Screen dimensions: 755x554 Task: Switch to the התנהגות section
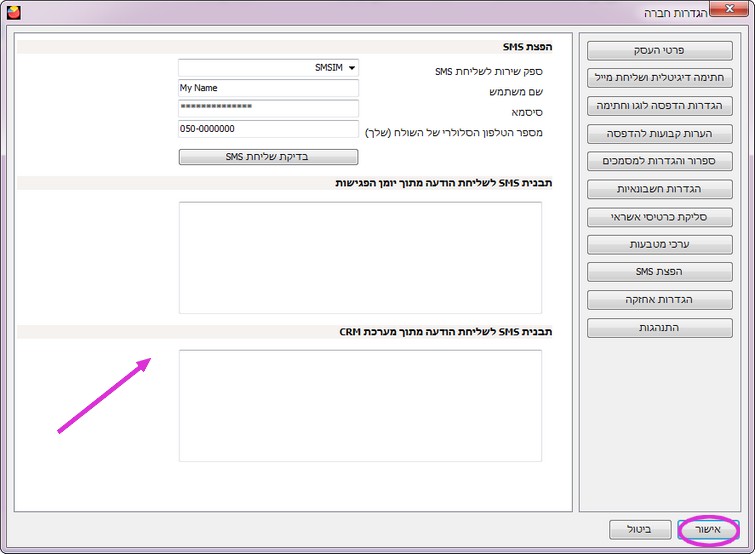coord(659,328)
